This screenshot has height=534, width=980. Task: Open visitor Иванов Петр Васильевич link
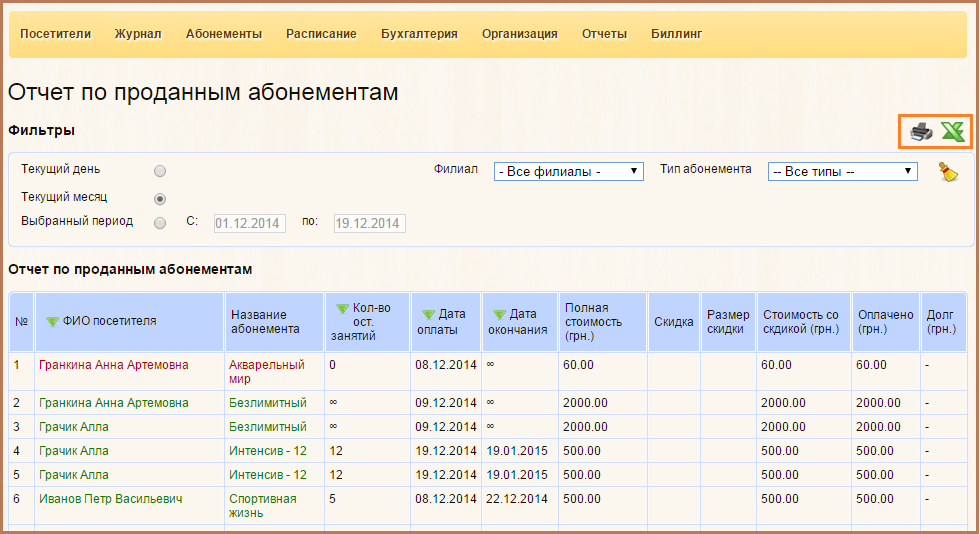click(x=110, y=498)
